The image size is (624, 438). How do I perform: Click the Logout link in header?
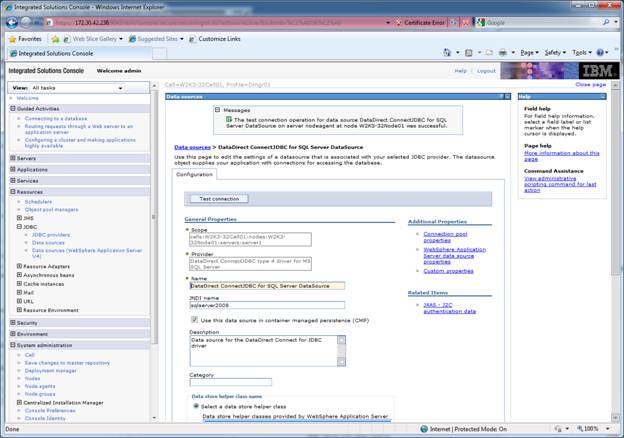click(486, 71)
